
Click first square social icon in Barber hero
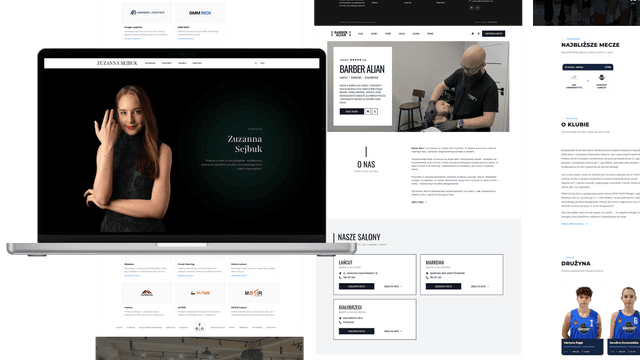tap(368, 111)
